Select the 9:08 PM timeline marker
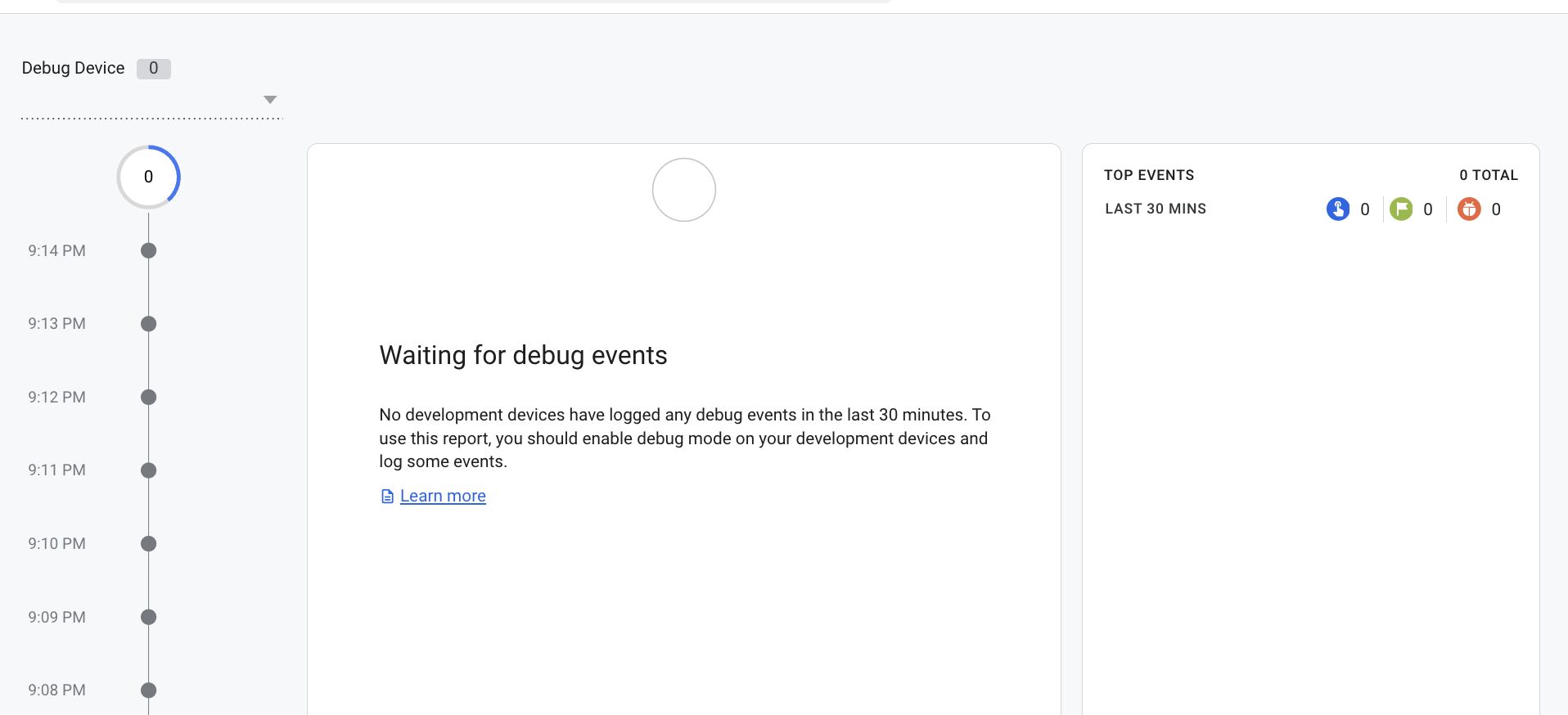The width and height of the screenshot is (1568, 715). [148, 690]
